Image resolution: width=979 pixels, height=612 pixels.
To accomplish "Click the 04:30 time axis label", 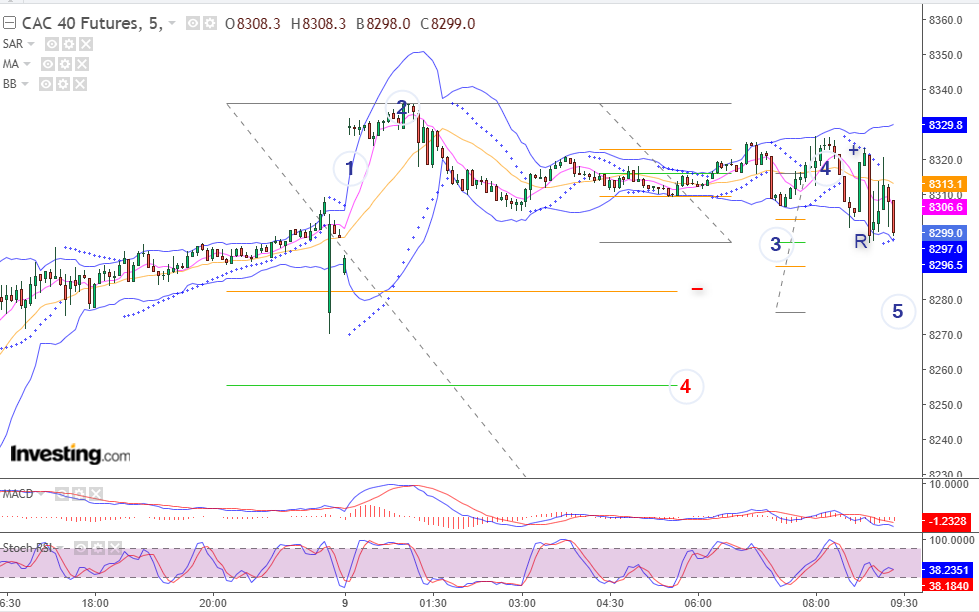I will 609,603.
